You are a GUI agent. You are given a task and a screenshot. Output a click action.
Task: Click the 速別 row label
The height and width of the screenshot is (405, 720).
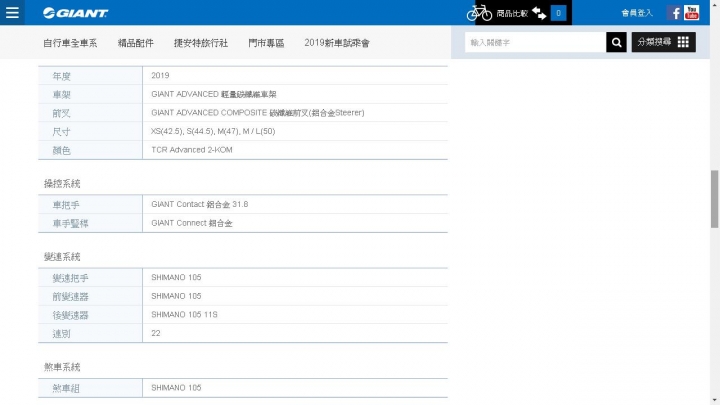[62, 334]
